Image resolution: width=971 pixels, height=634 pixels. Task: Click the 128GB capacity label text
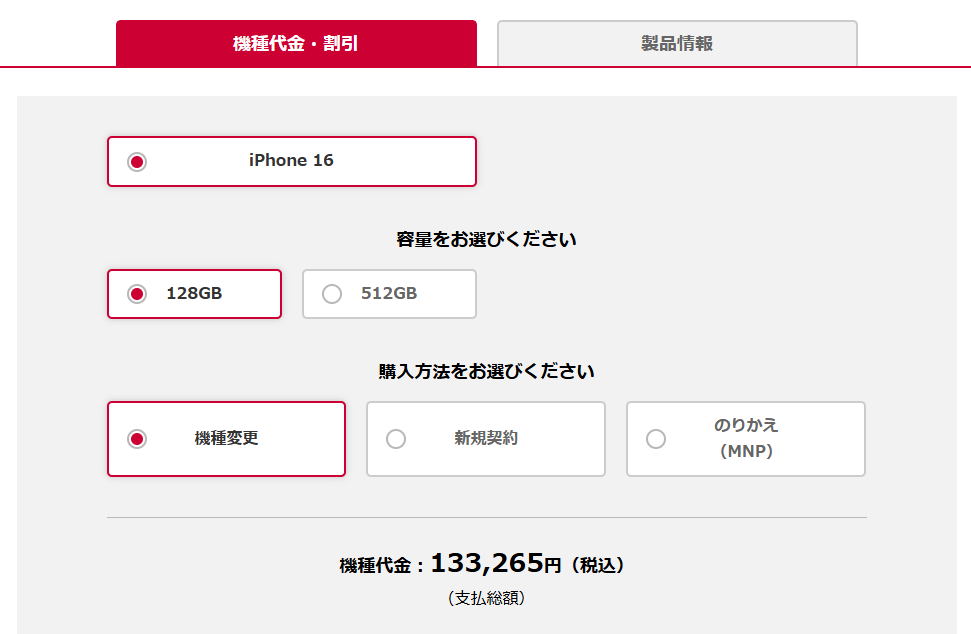point(194,294)
